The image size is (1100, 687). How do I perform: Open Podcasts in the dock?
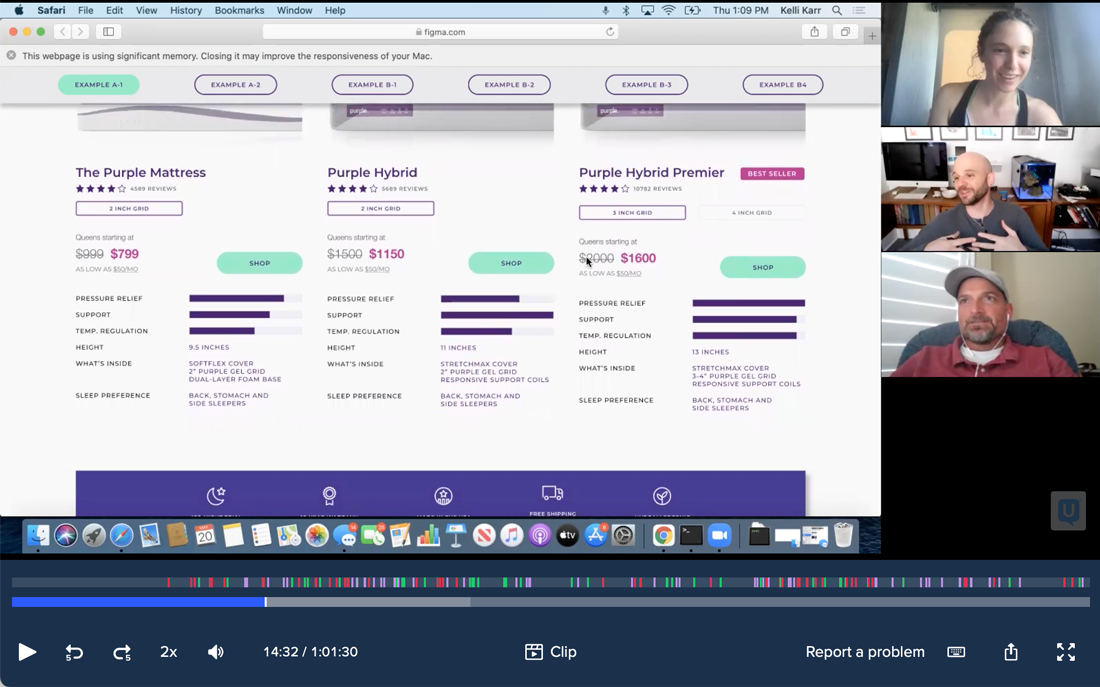pyautogui.click(x=539, y=535)
